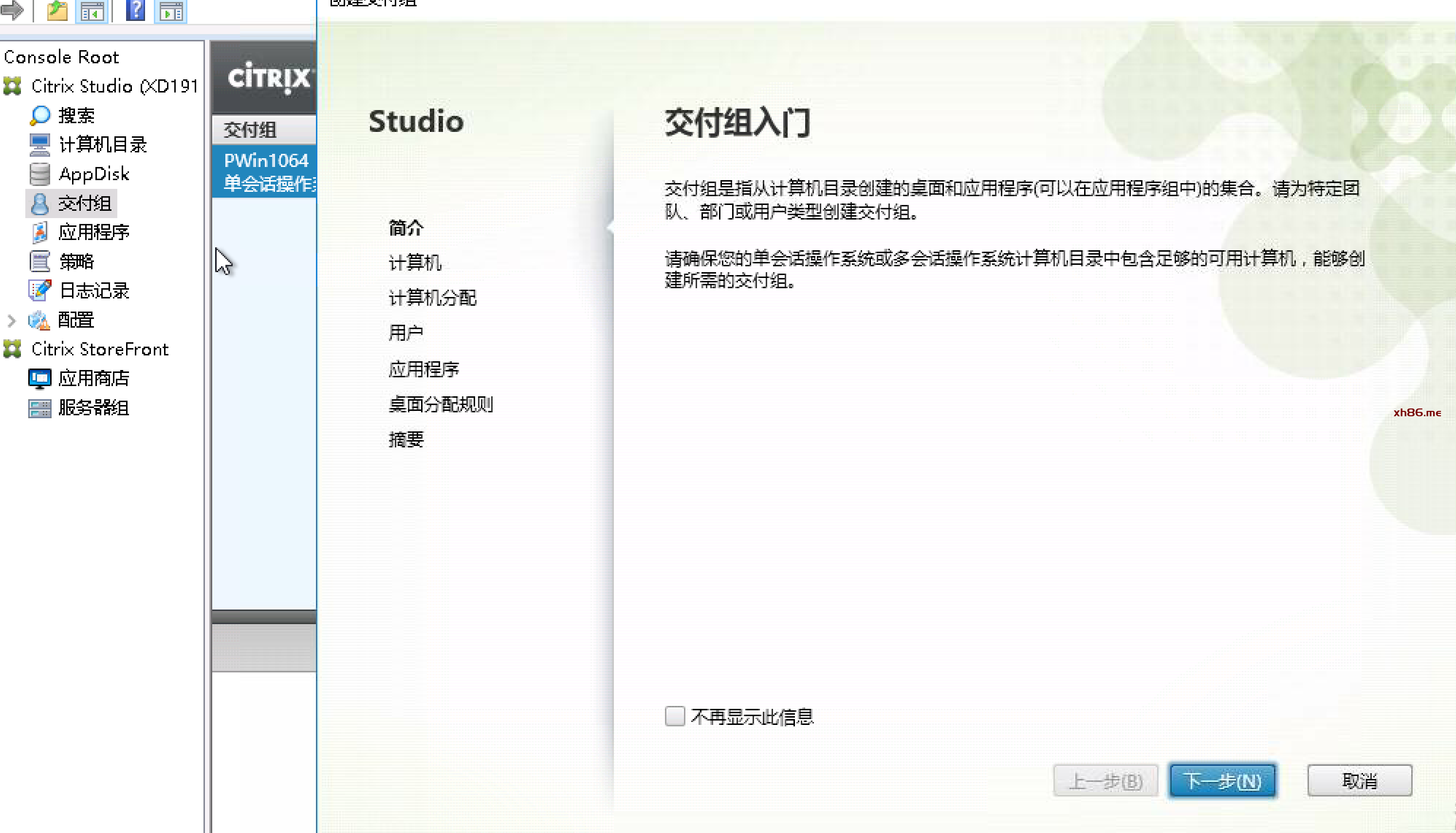Viewport: 1456px width, 833px height.
Task: Select the PWin1064 delivery group row
Action: 265,171
